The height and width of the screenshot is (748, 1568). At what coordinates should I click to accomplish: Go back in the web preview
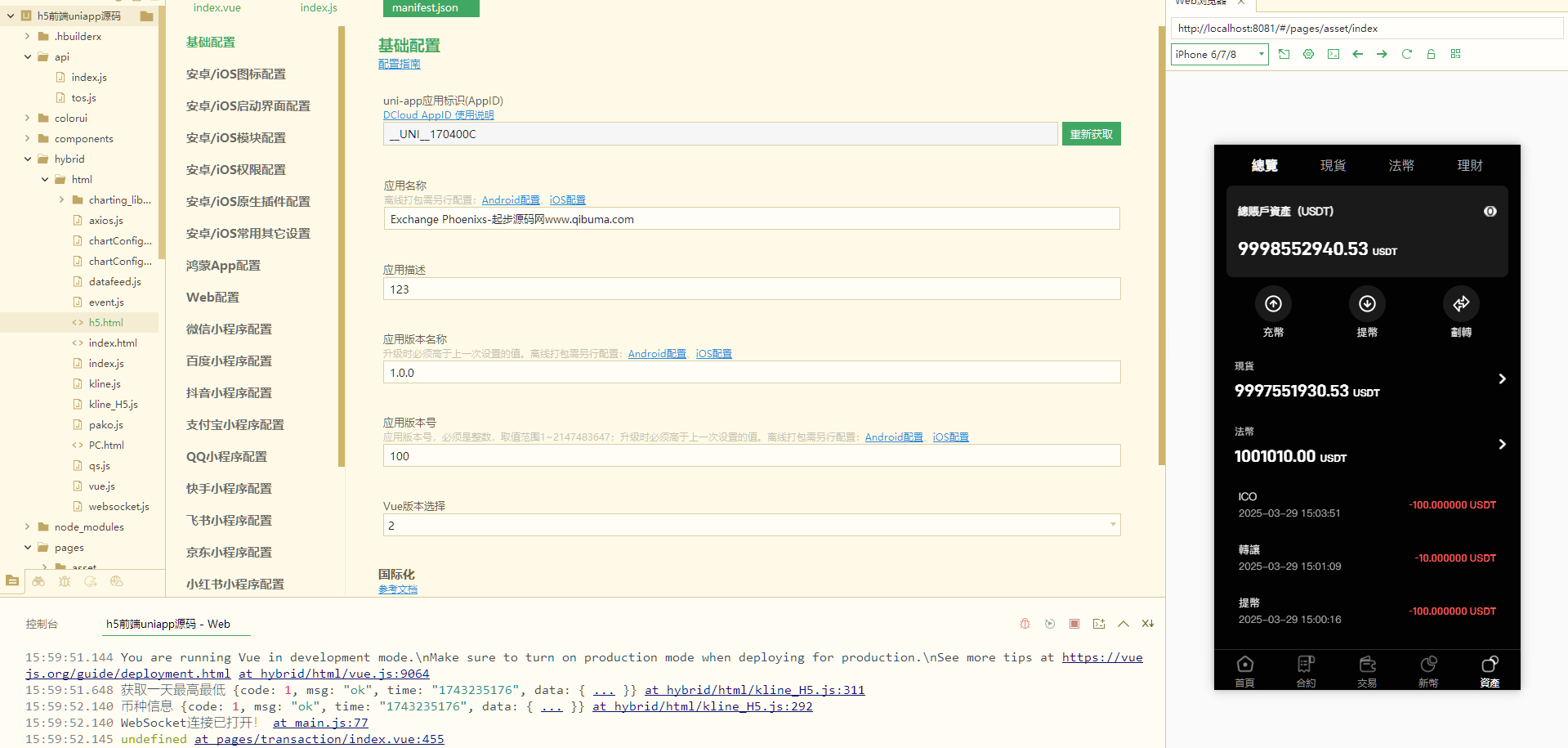[x=1358, y=54]
